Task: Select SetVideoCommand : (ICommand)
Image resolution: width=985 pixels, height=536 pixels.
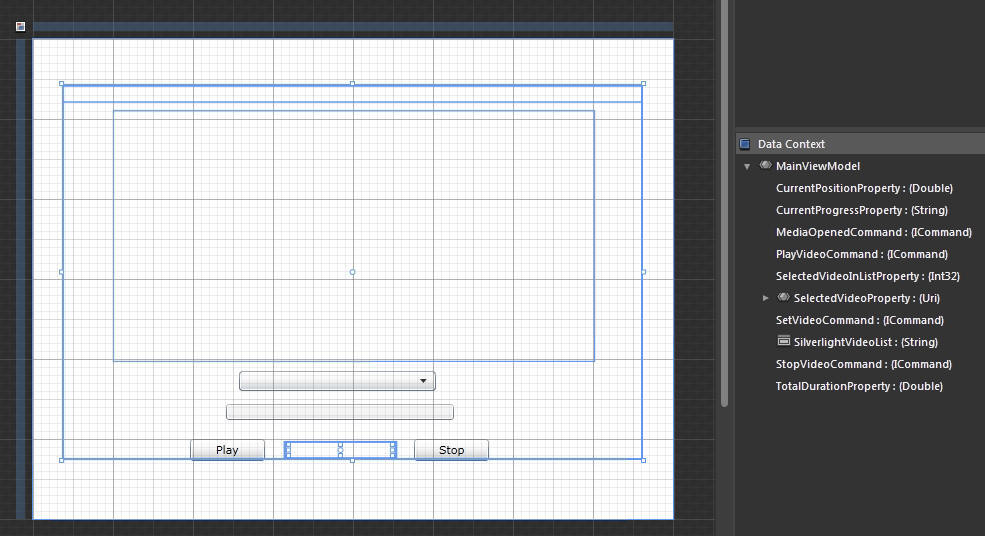Action: [x=859, y=320]
